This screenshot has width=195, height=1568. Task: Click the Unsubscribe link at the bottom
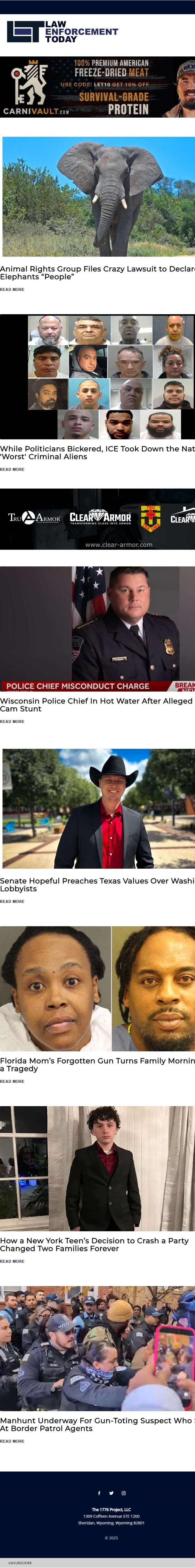20,1563
